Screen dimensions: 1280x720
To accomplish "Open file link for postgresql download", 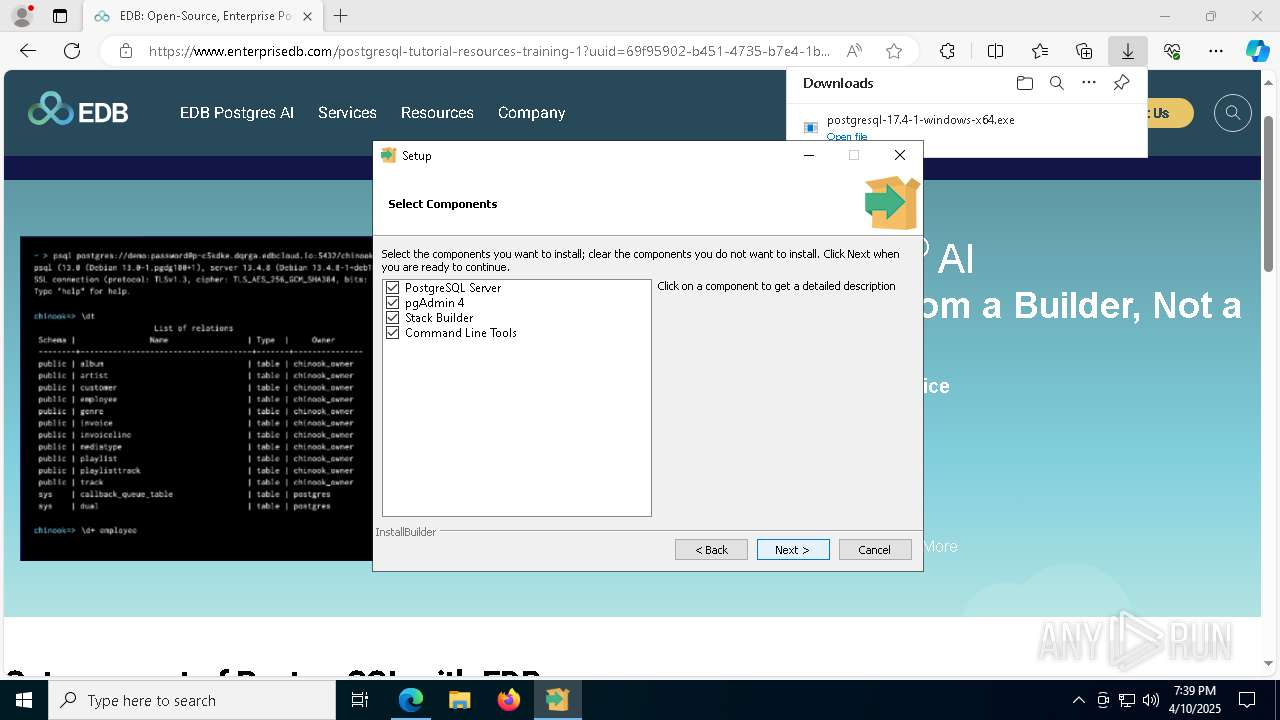I will click(847, 137).
